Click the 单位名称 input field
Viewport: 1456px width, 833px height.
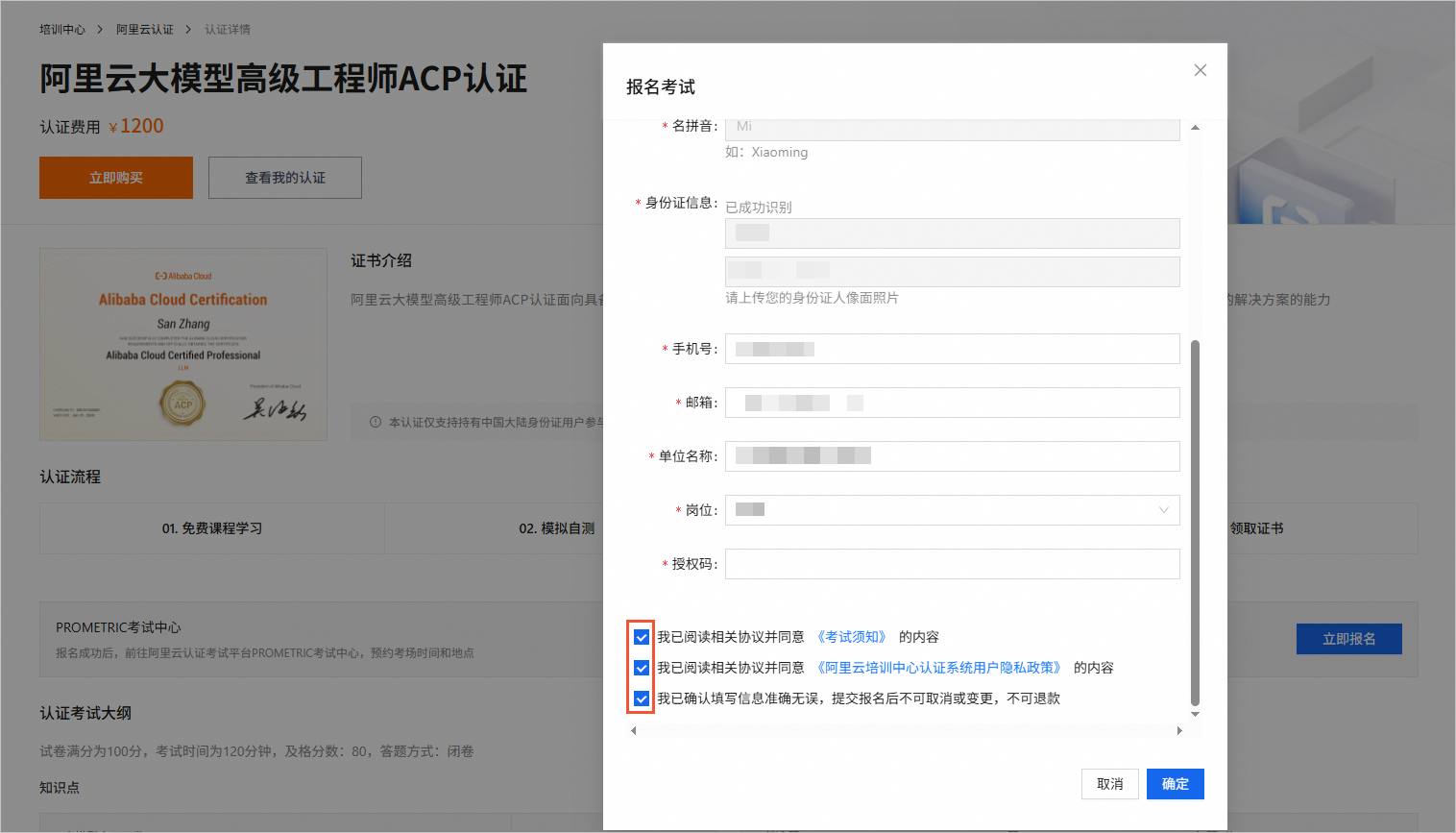[952, 456]
